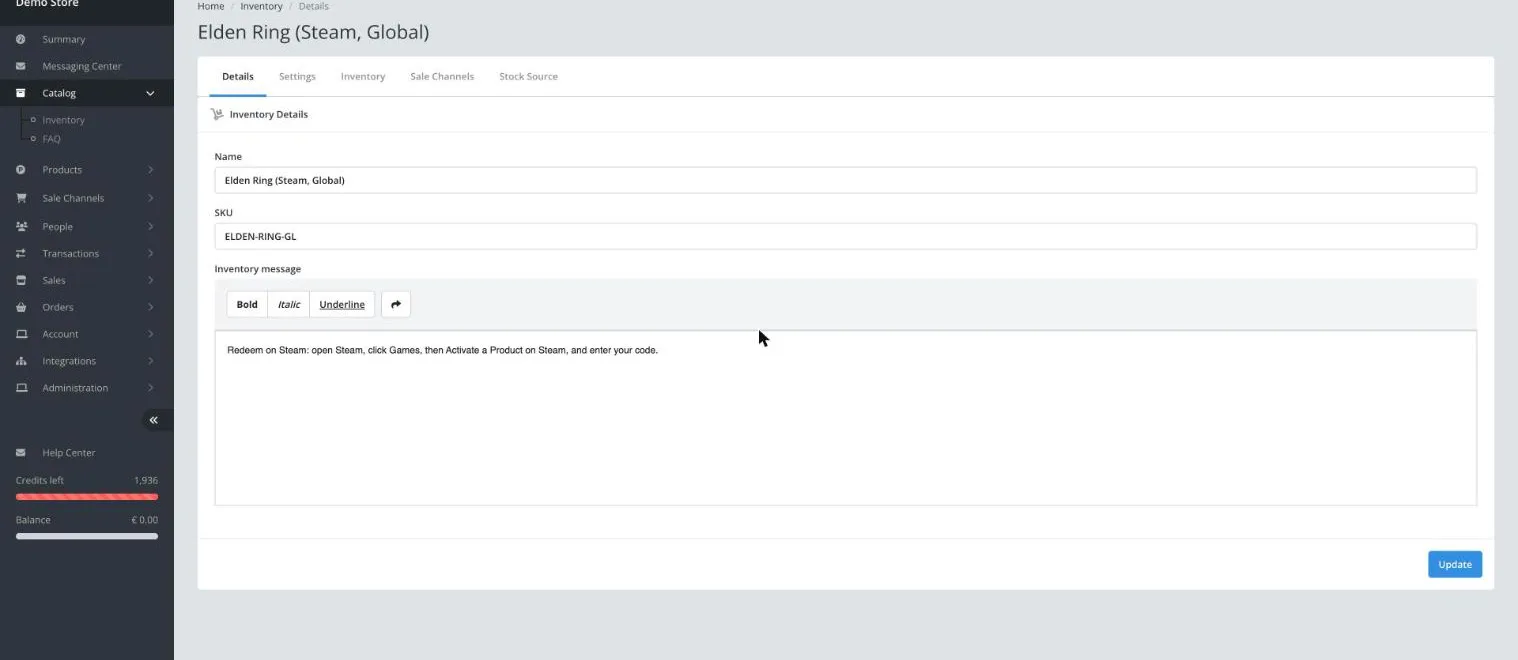
Task: Click the Products sidebar icon
Action: [x=21, y=170]
